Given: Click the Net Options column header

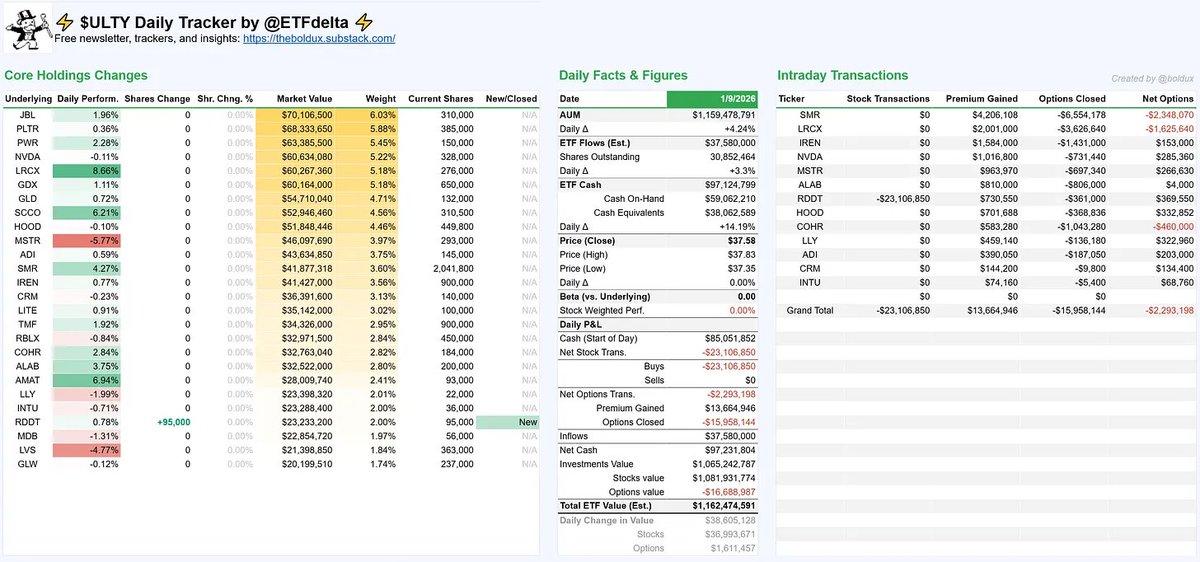Looking at the screenshot, I should (1168, 99).
